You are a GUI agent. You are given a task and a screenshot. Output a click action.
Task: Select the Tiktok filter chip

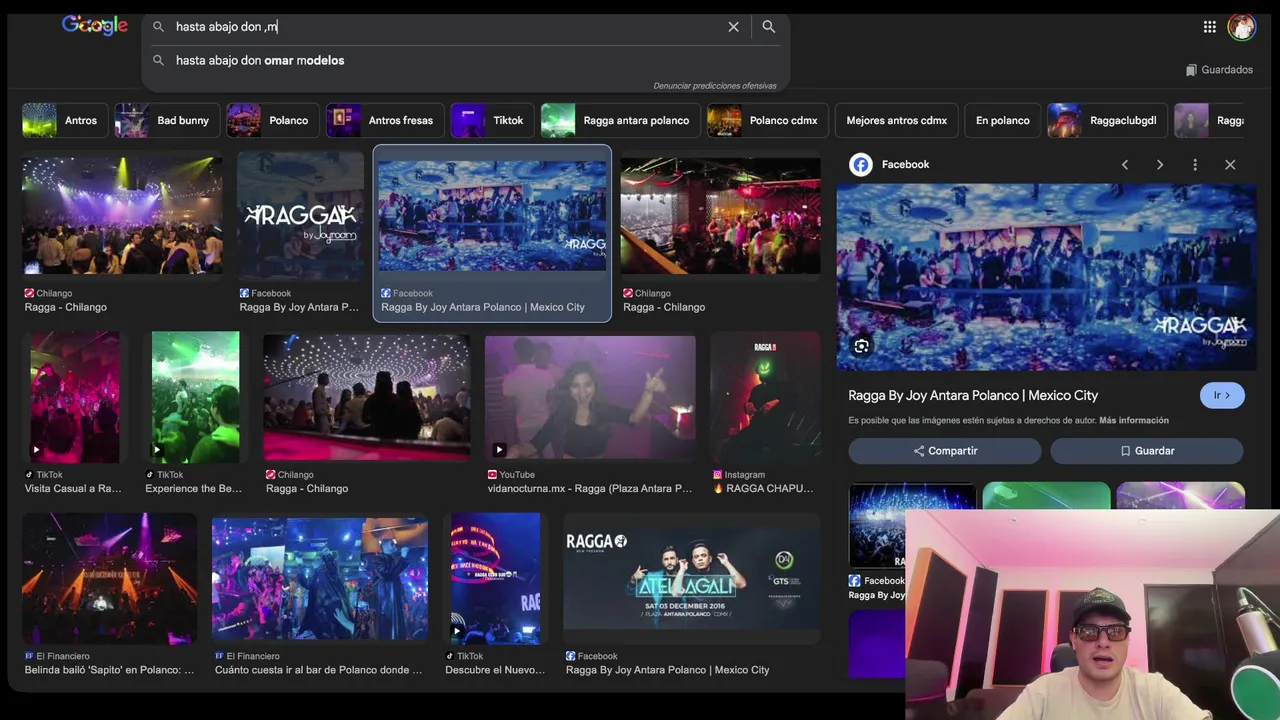pyautogui.click(x=490, y=120)
